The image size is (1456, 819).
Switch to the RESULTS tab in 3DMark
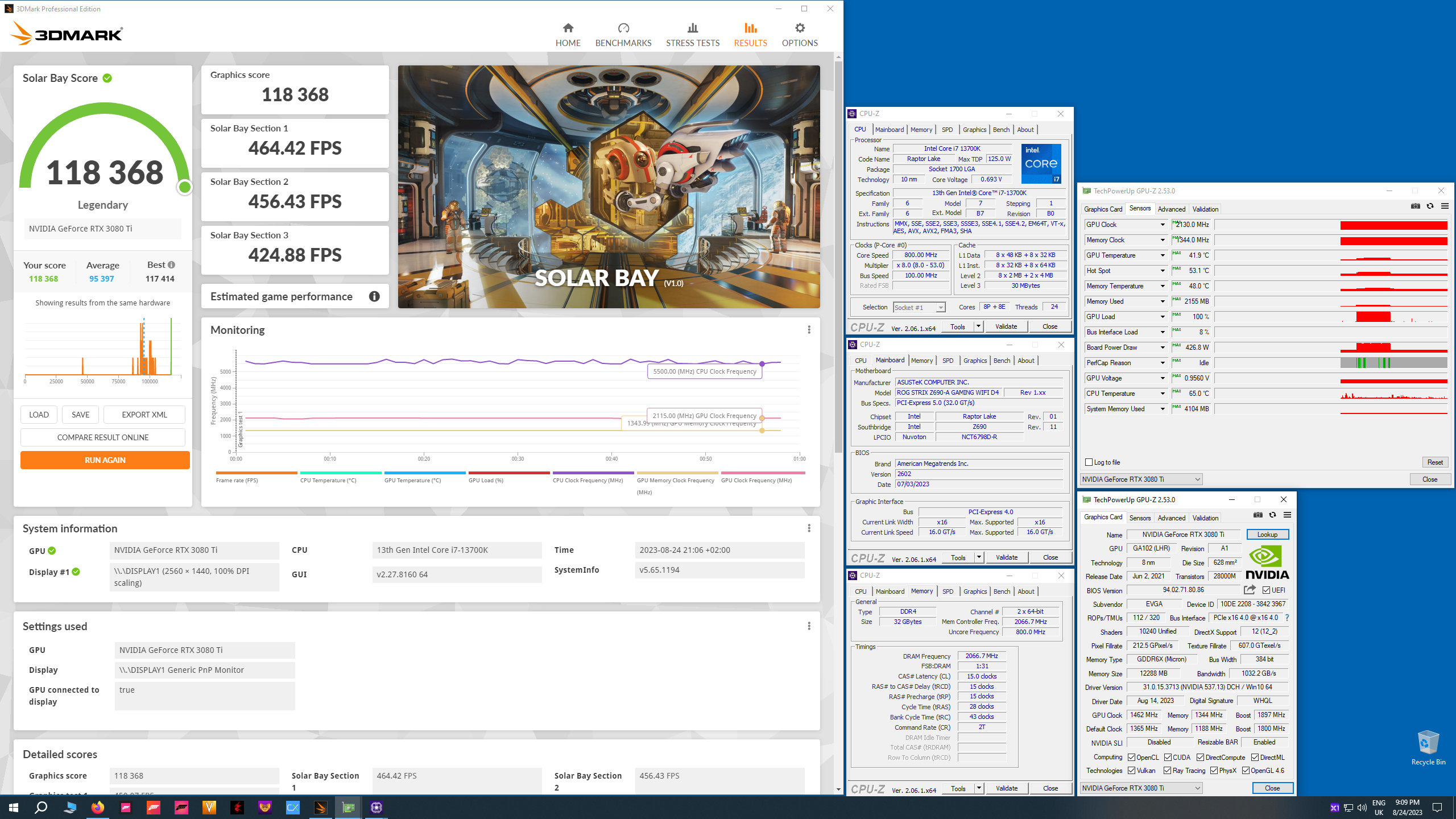(750, 35)
